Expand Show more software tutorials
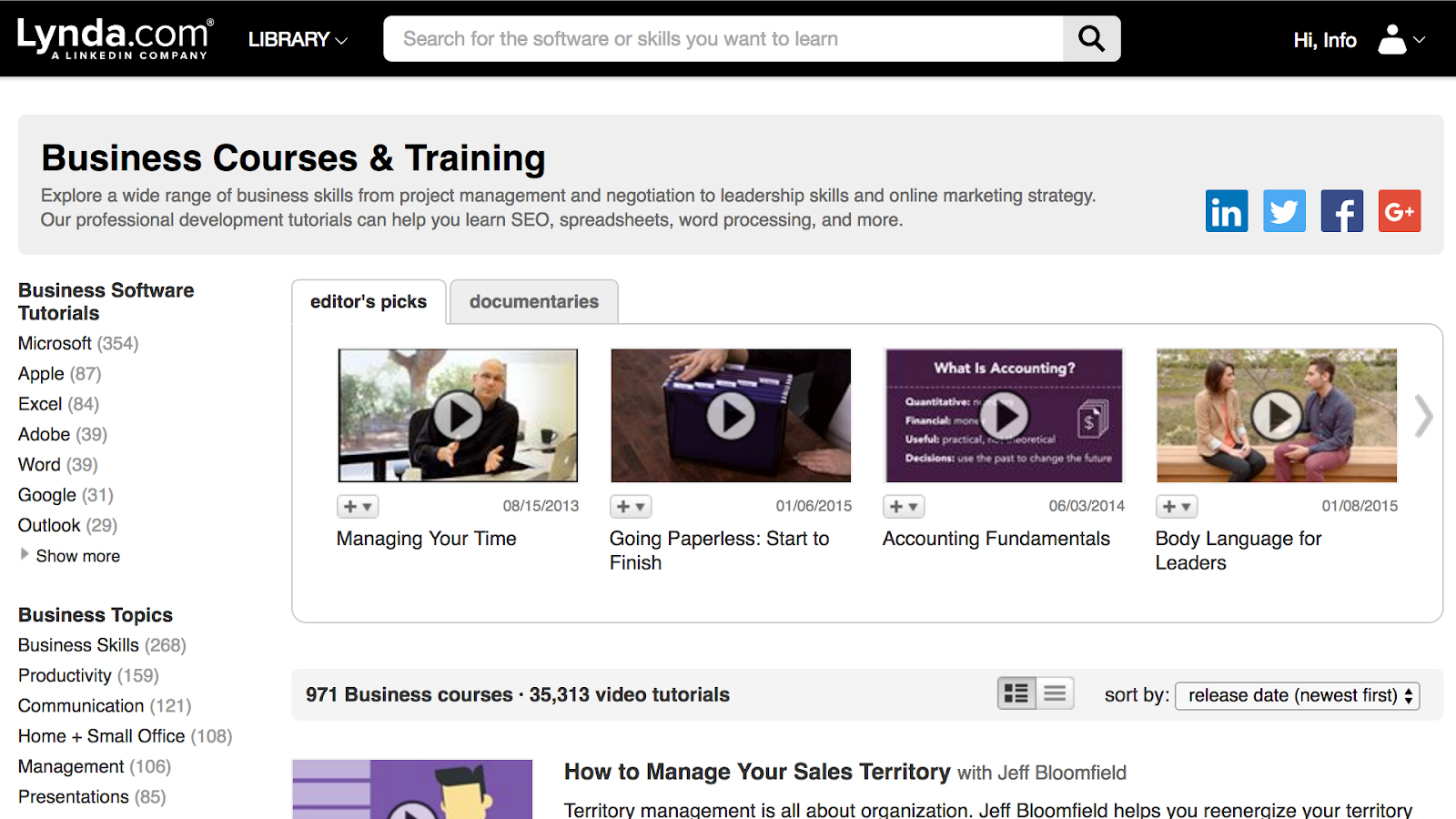Screen dimensions: 1456x819 coord(70,556)
